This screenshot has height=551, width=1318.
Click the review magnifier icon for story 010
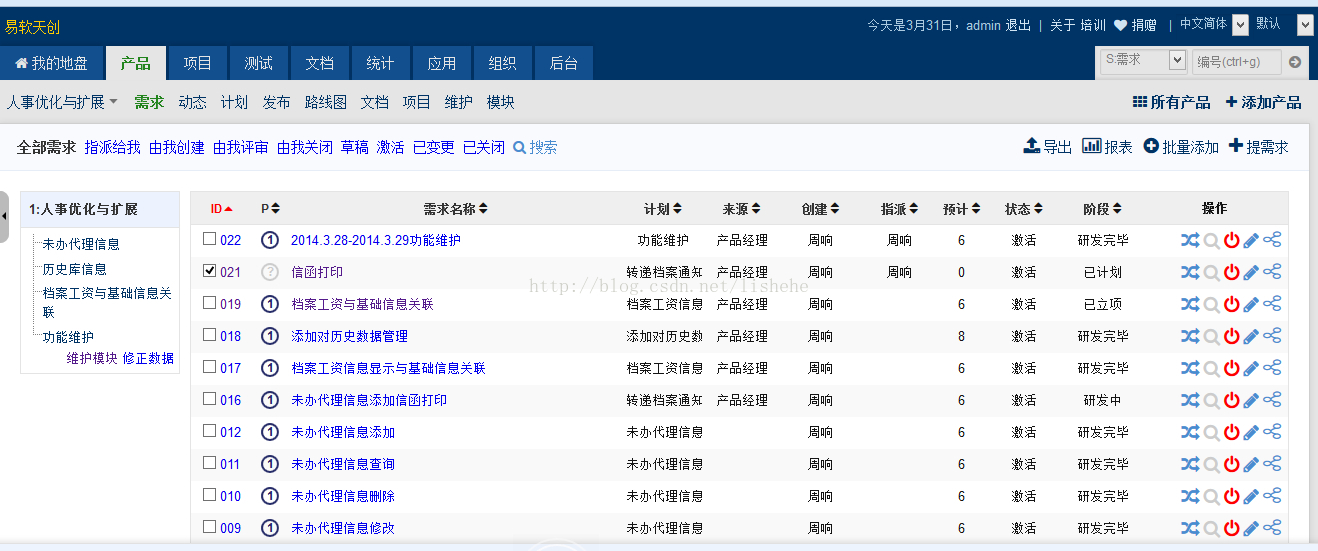point(1211,496)
